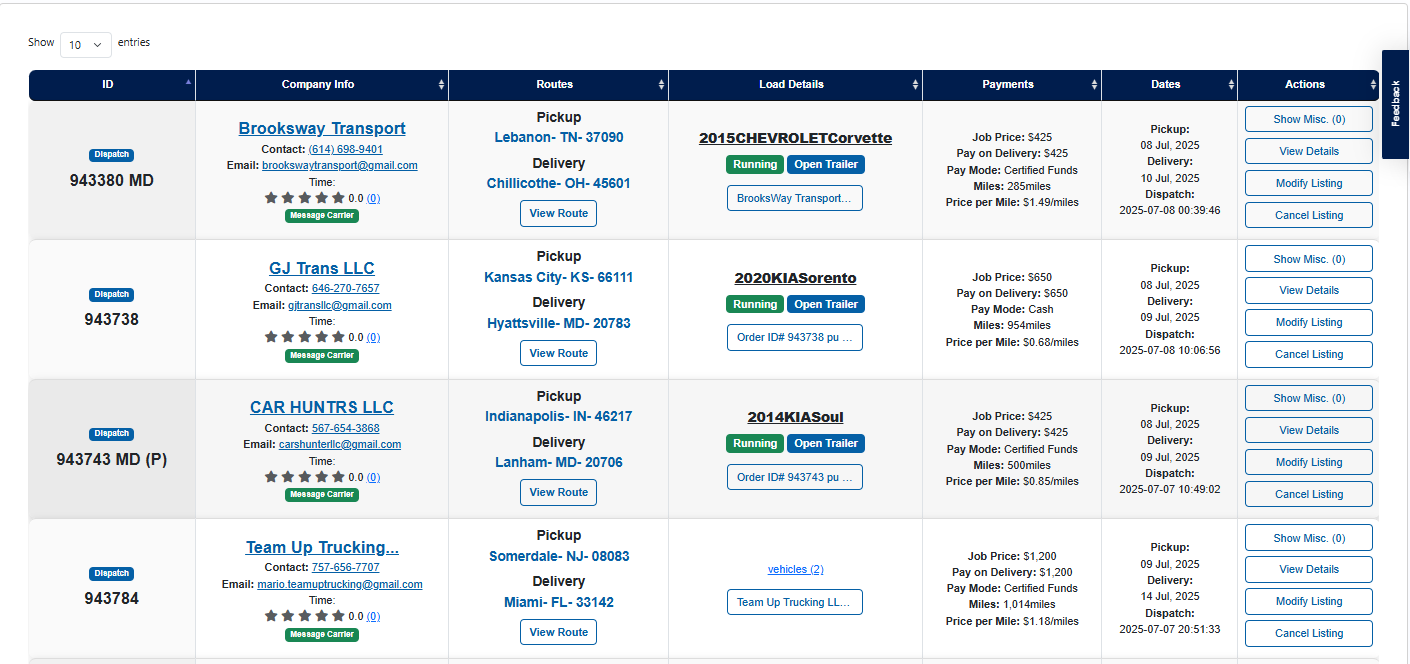
Task: Click CAR HUNTRS LLC star rating
Action: pyautogui.click(x=304, y=477)
